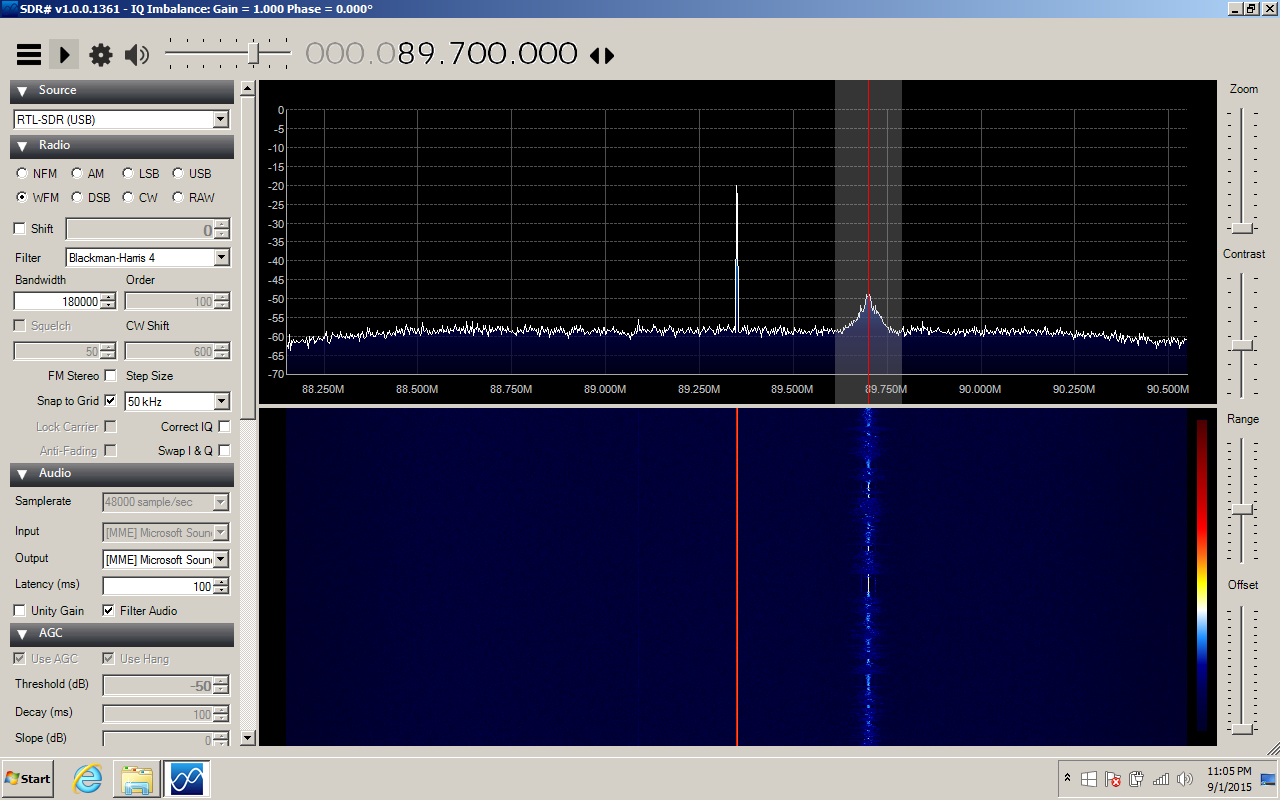Click the 89.000M frequency axis label
Screen dimensions: 1280x800
pyautogui.click(x=605, y=389)
